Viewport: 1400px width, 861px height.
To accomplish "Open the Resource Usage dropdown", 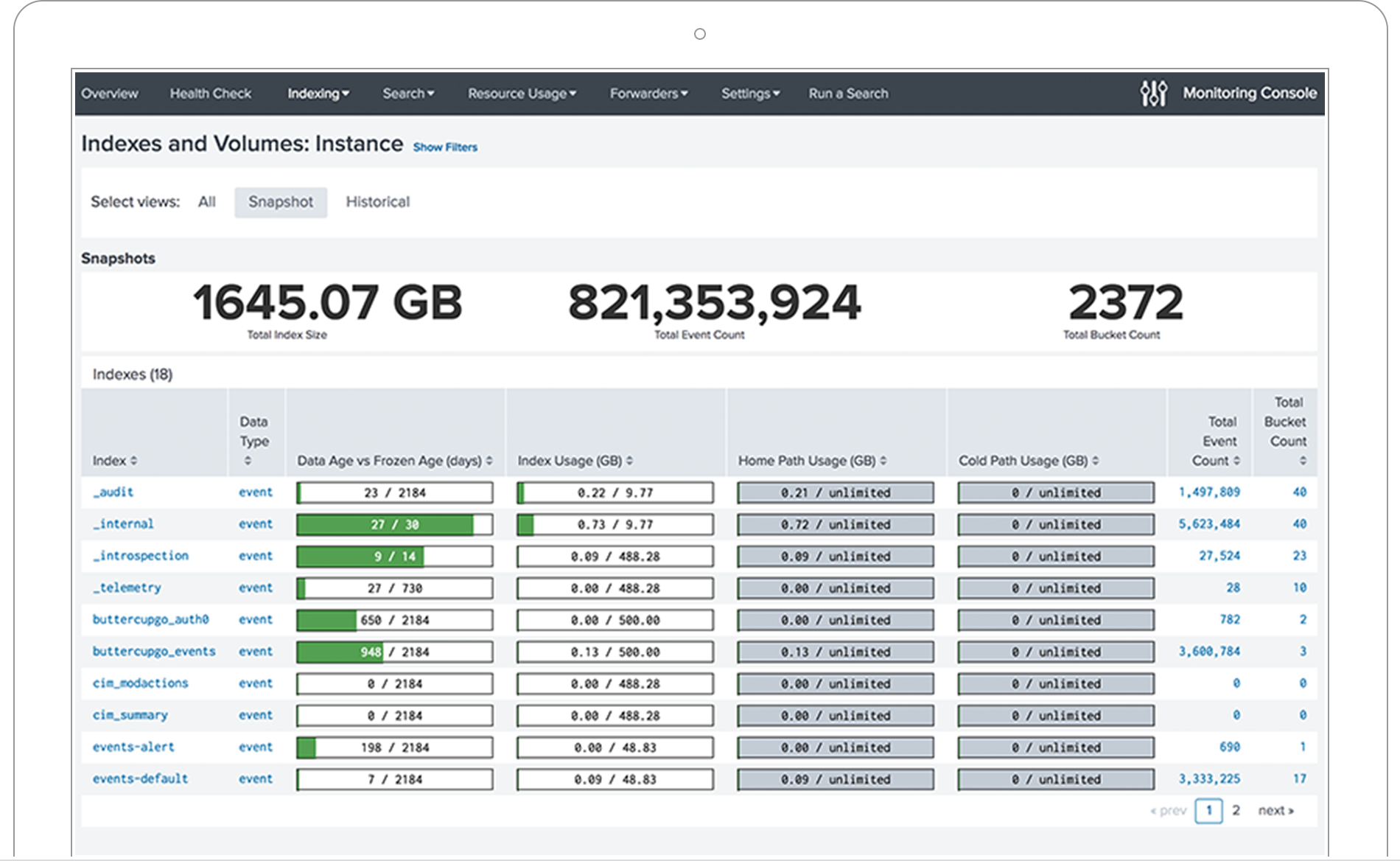I will 521,94.
